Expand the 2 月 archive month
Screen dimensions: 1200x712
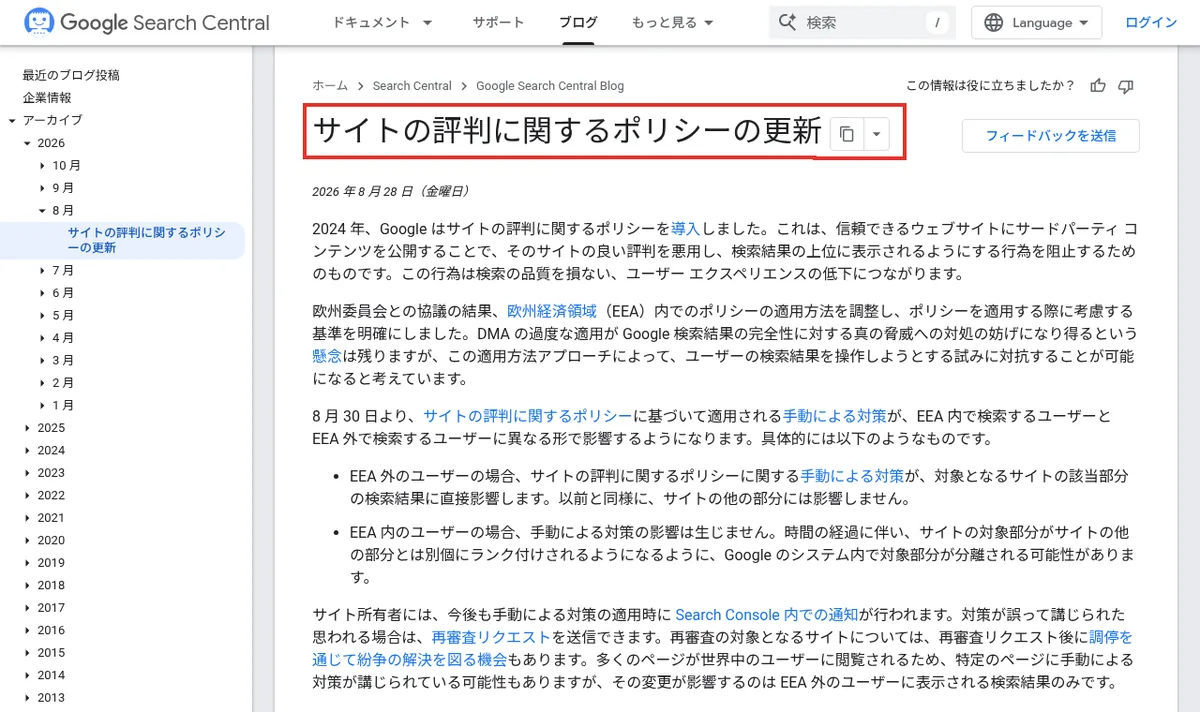(x=42, y=383)
